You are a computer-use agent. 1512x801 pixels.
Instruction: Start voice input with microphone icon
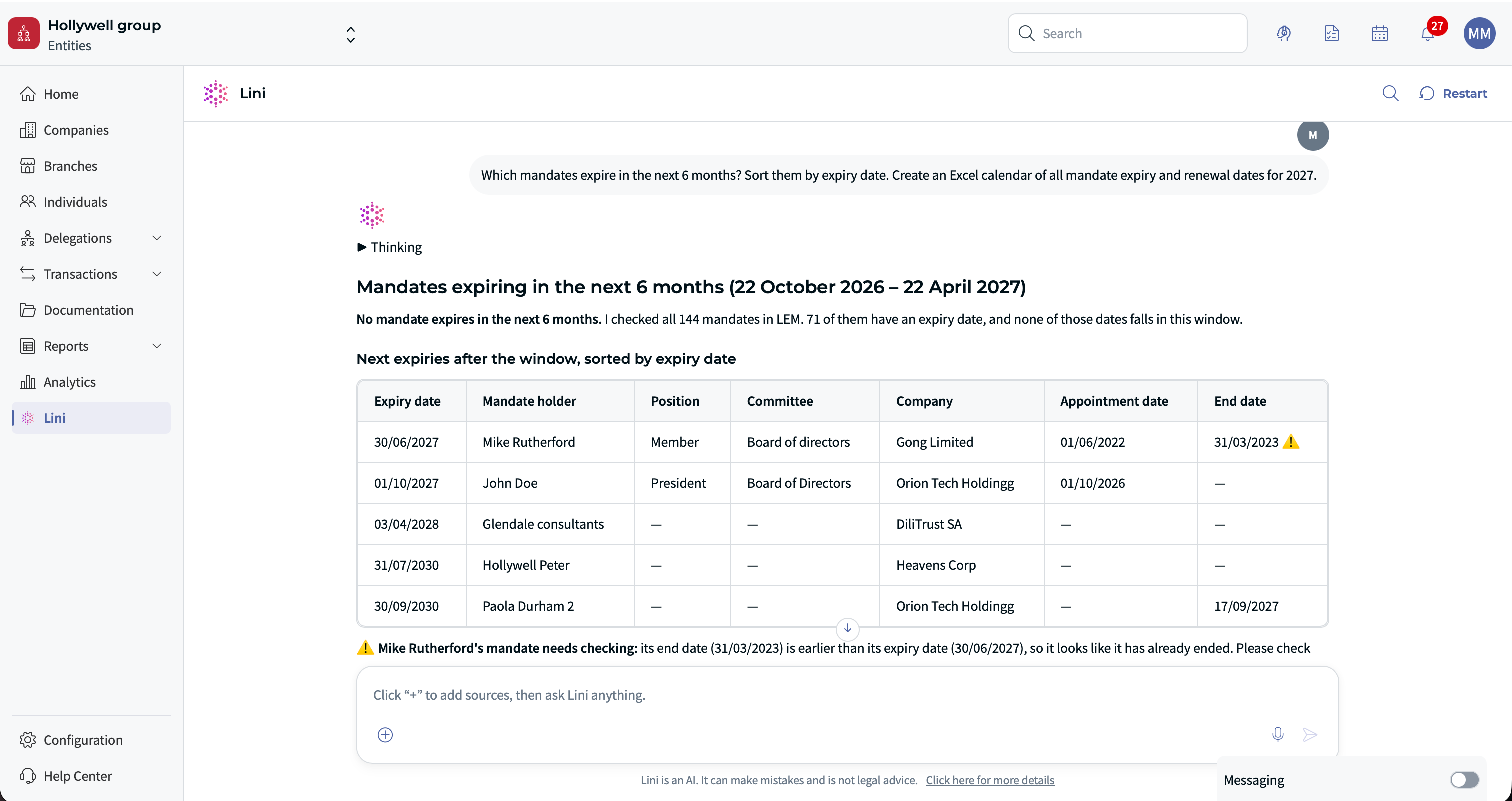click(x=1278, y=734)
